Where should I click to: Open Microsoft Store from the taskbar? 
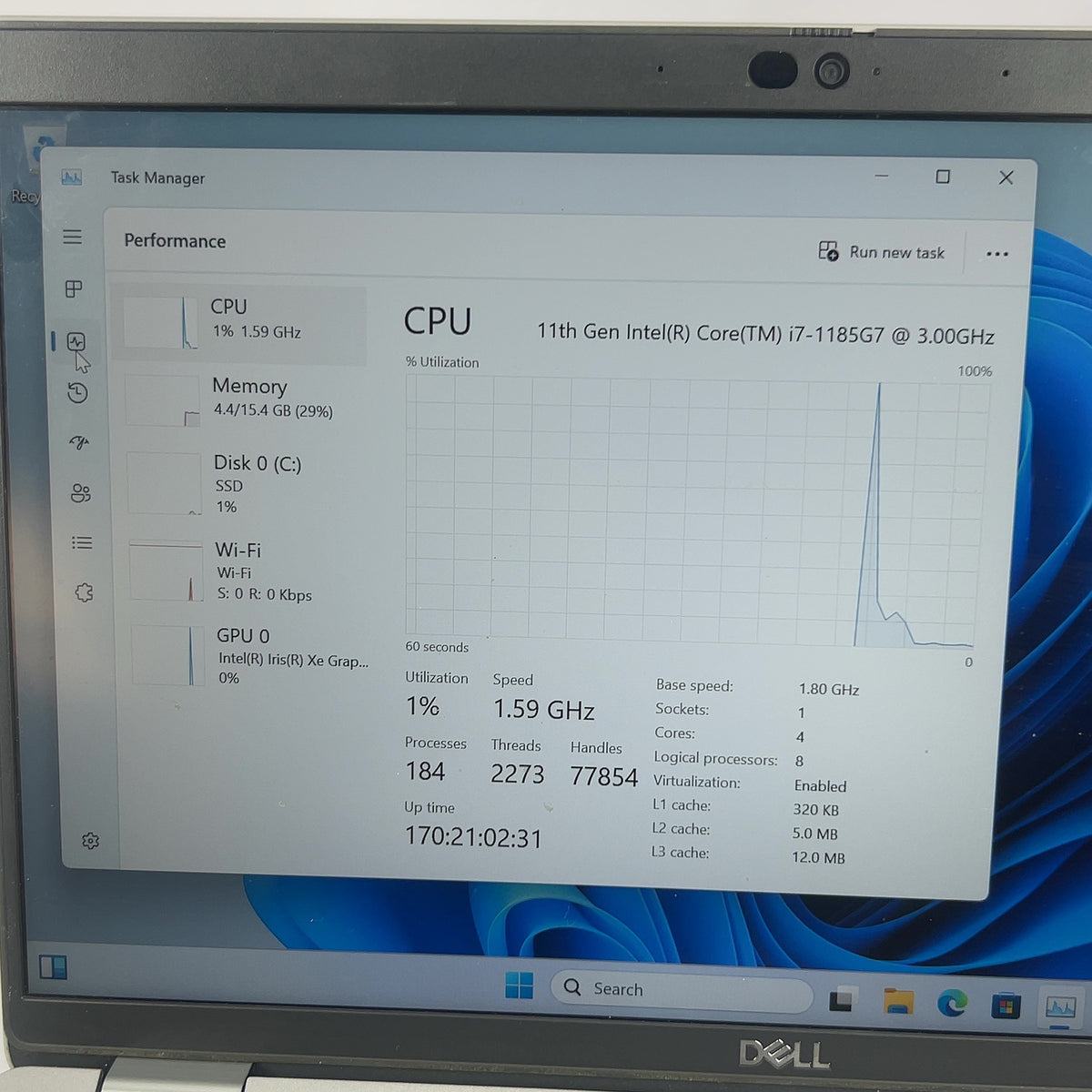point(1006,1006)
